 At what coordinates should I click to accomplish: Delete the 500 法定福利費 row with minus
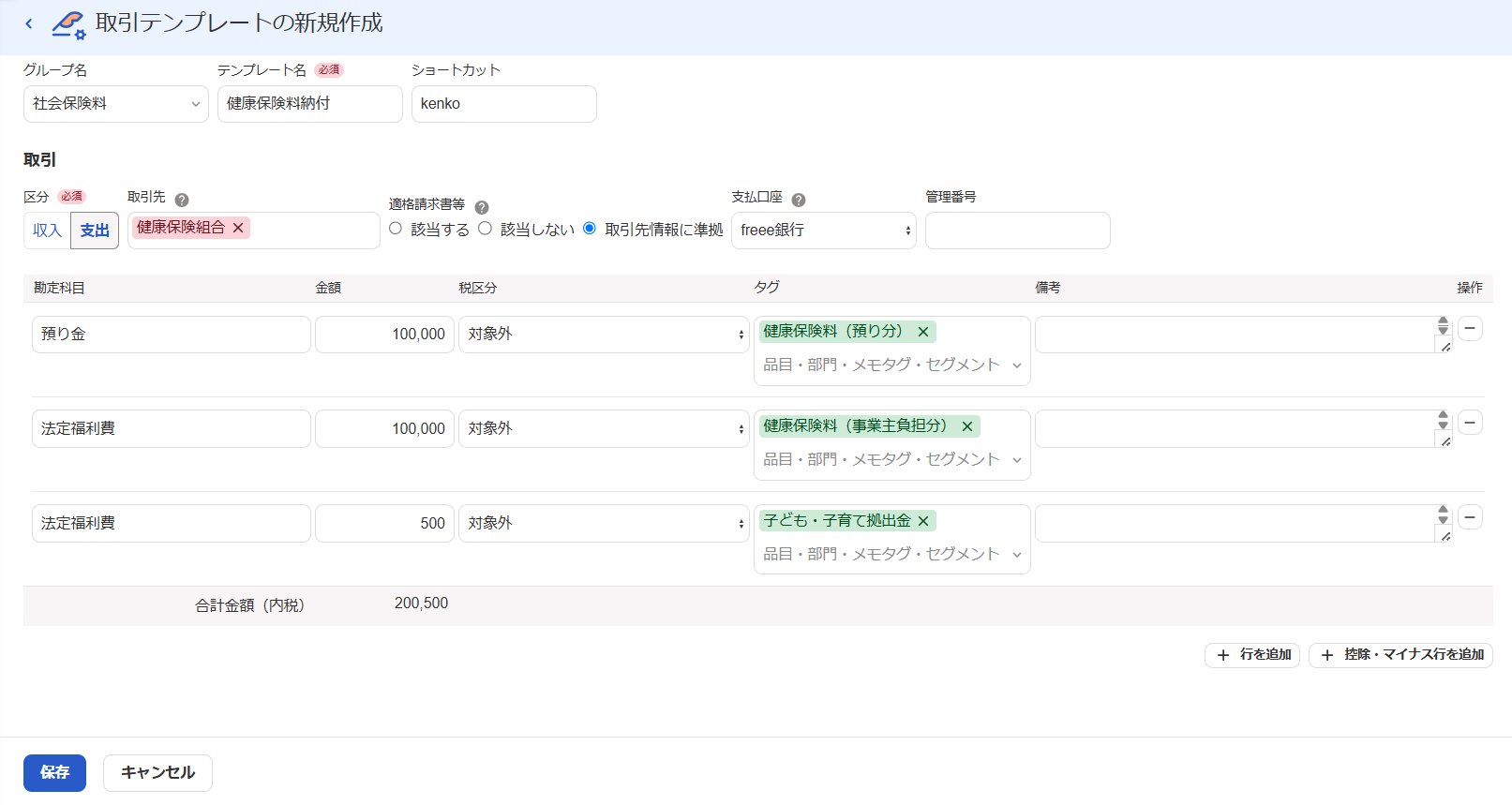1470,517
